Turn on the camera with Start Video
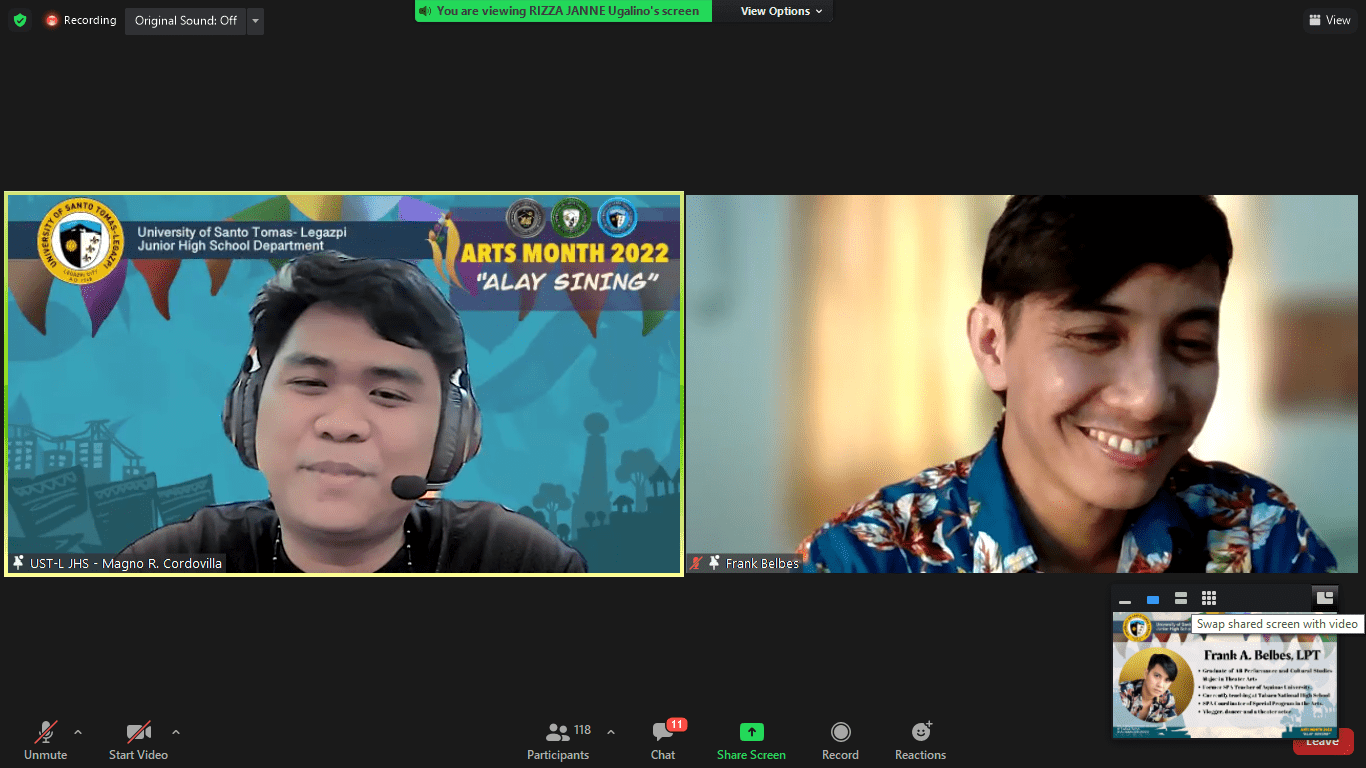 click(x=138, y=741)
